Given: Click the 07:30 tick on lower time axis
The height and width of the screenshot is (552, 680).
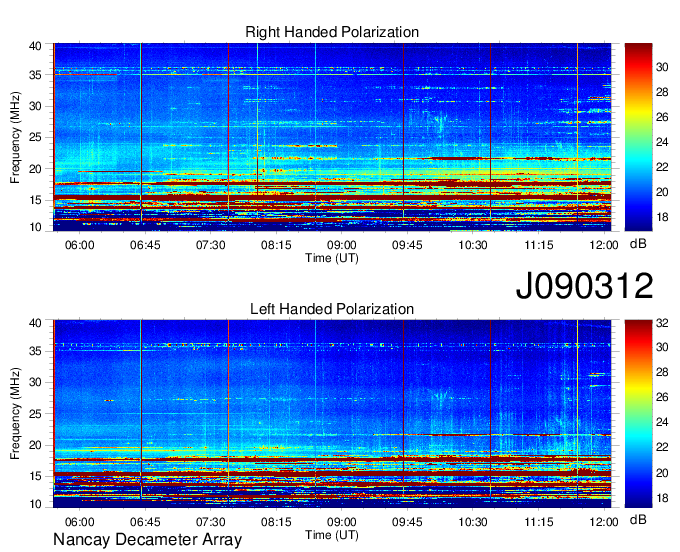Looking at the screenshot, I should coord(211,522).
